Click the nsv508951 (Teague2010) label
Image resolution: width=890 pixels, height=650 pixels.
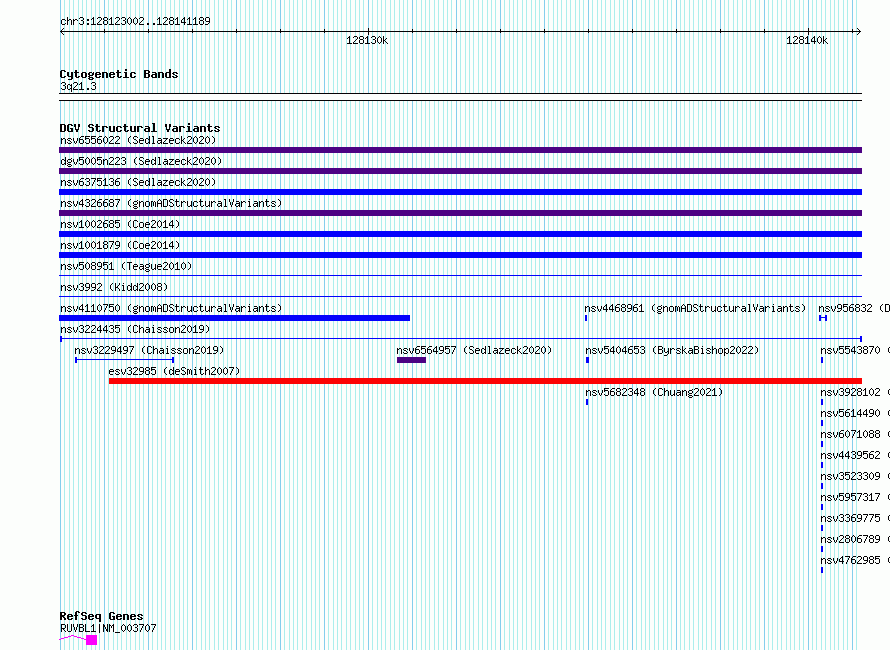point(126,266)
